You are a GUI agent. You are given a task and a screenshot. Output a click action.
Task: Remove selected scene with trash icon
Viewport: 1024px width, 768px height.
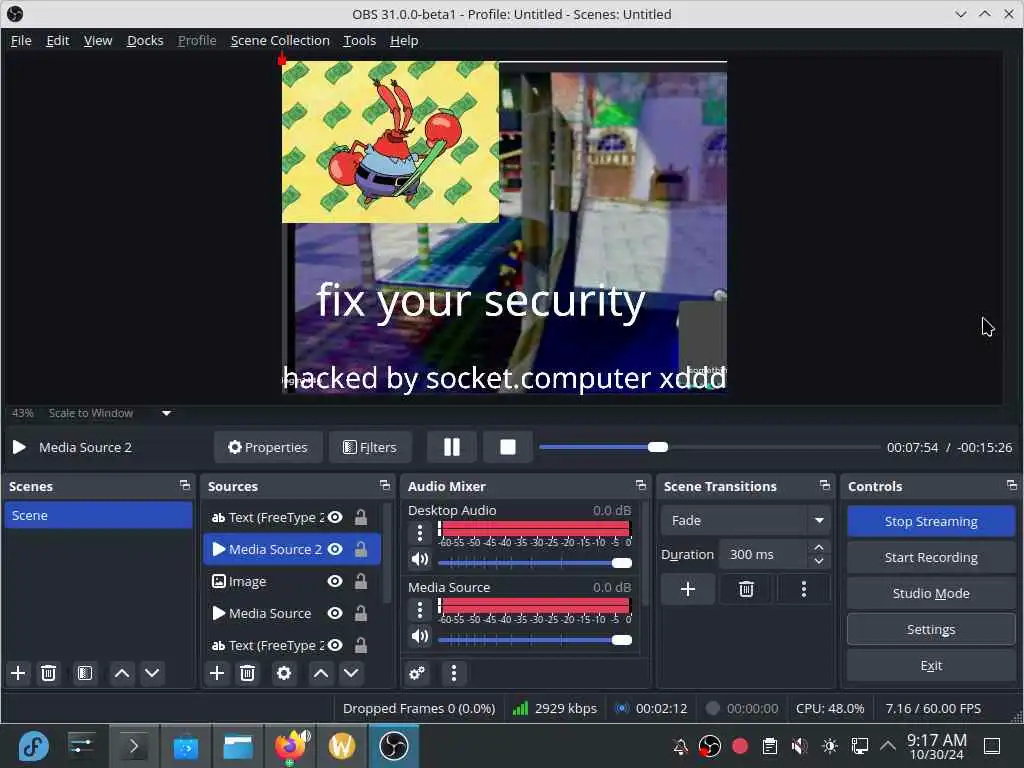pos(48,673)
